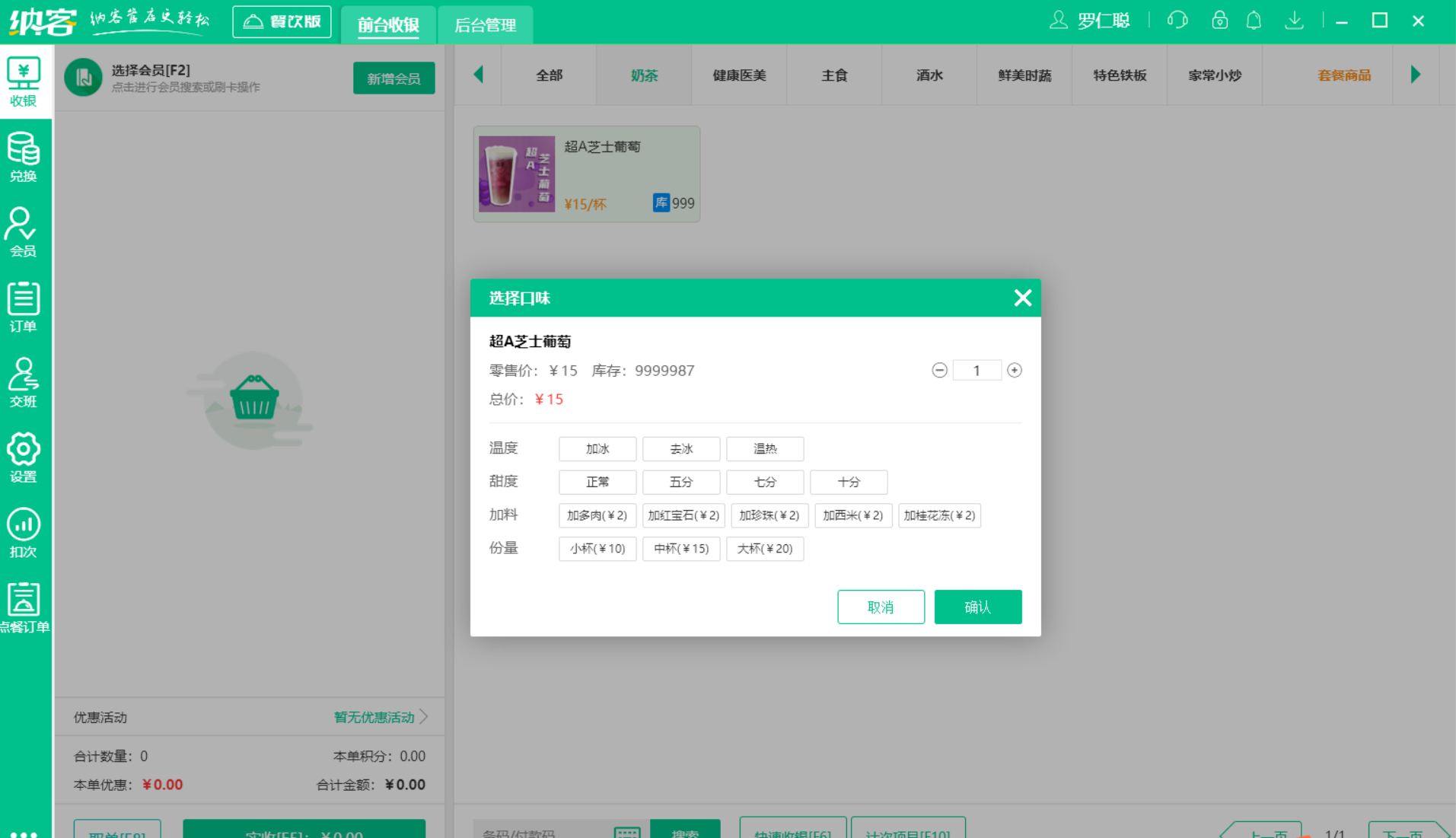Increase quantity with the plus stepper
This screenshot has height=838, width=1456.
click(1015, 370)
